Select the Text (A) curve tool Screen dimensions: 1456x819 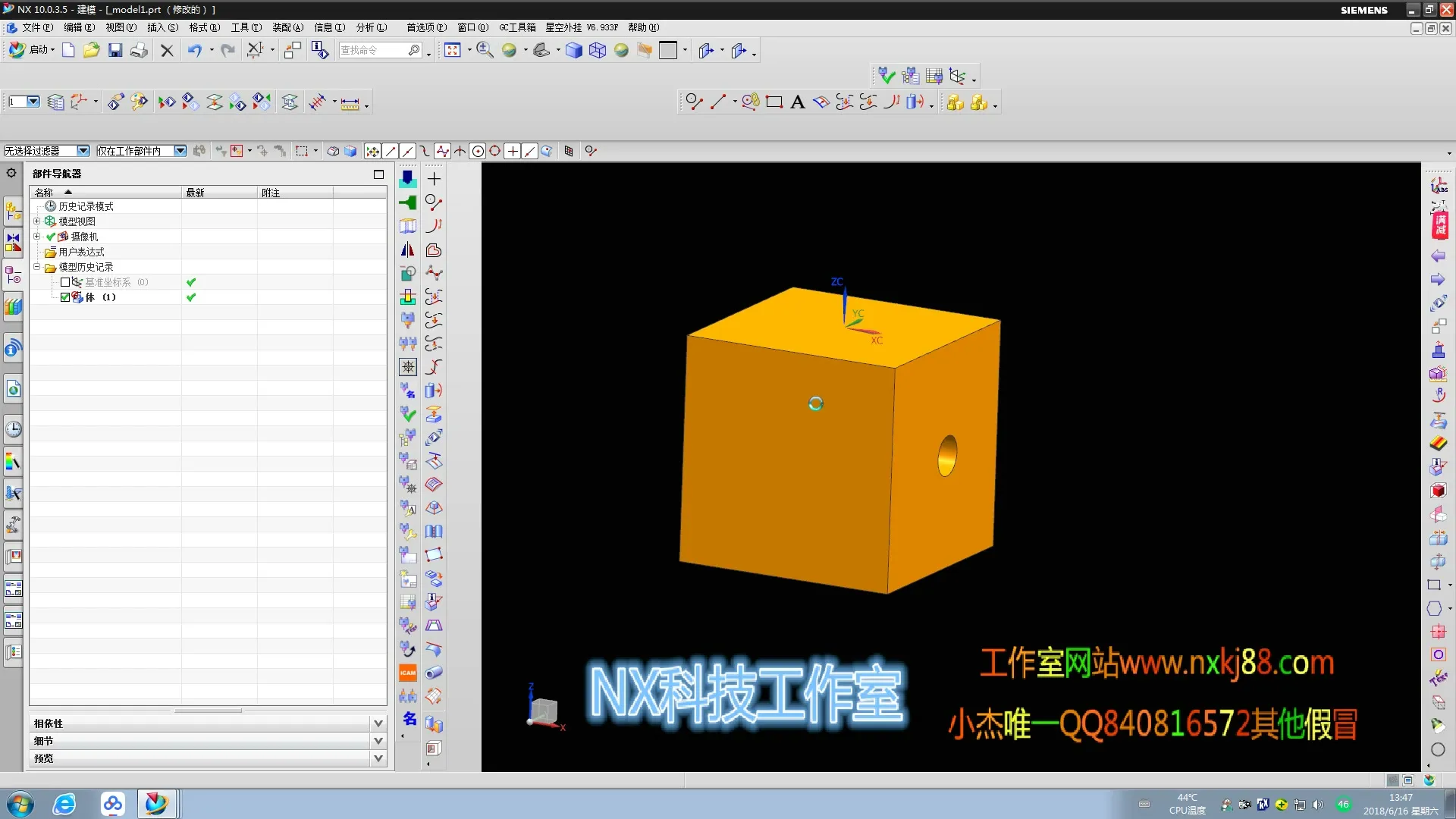pos(797,102)
